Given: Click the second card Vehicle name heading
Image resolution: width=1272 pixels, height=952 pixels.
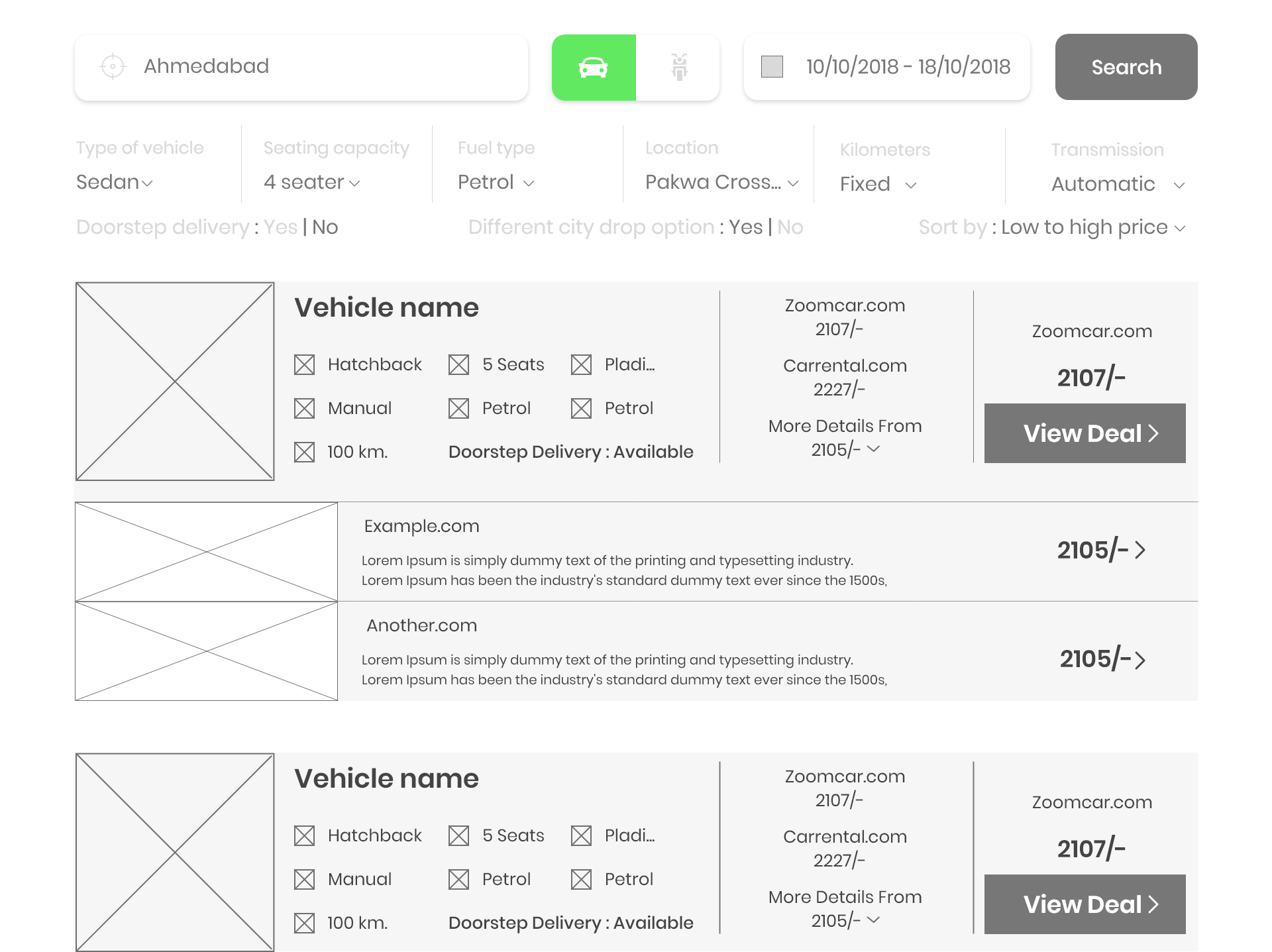Looking at the screenshot, I should click(386, 778).
